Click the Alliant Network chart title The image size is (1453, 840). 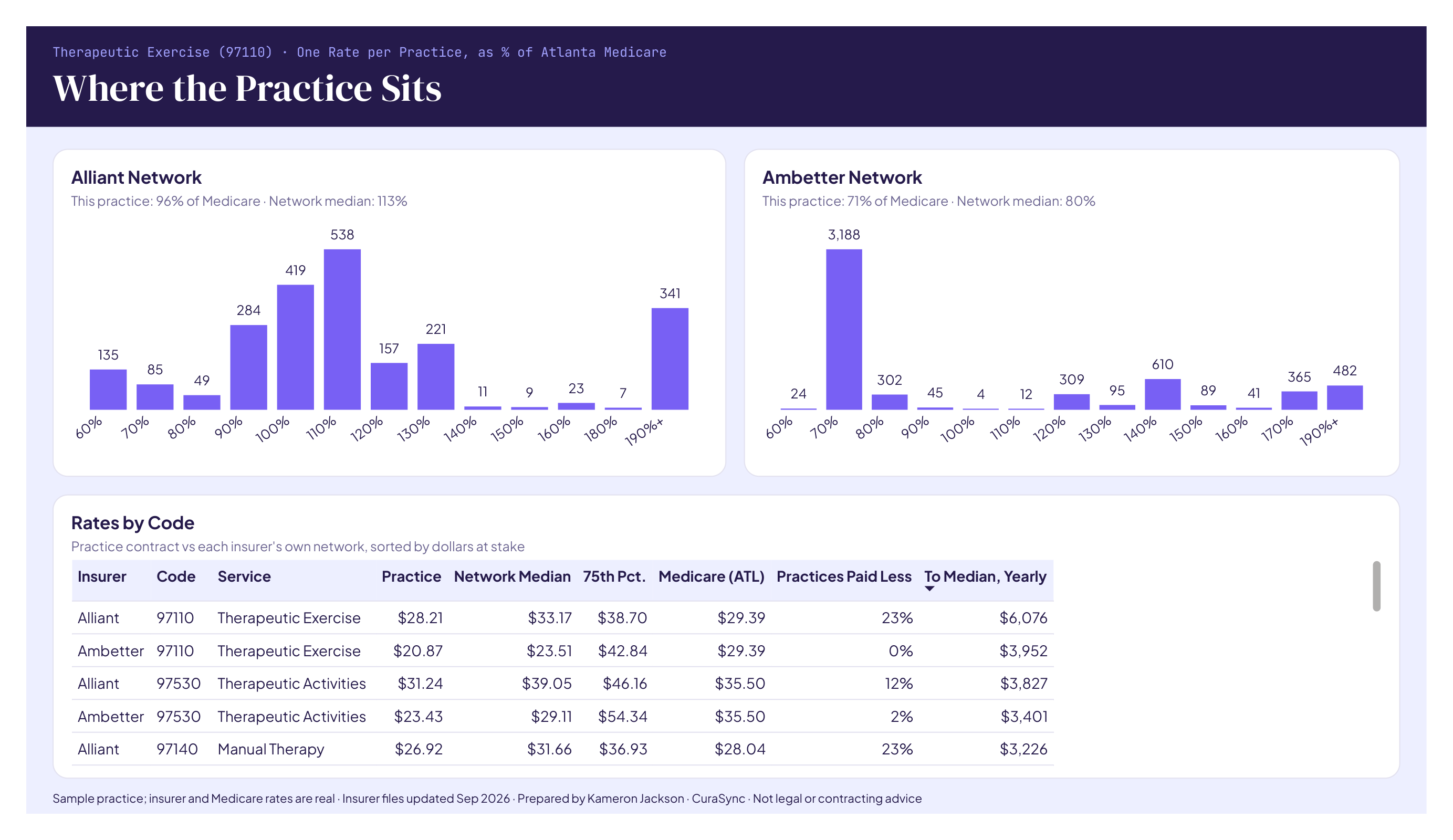[x=136, y=177]
